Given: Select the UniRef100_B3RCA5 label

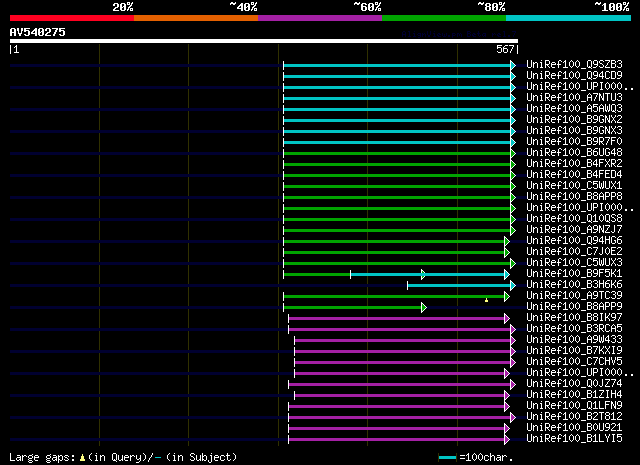Looking at the screenshot, I should coord(574,329).
